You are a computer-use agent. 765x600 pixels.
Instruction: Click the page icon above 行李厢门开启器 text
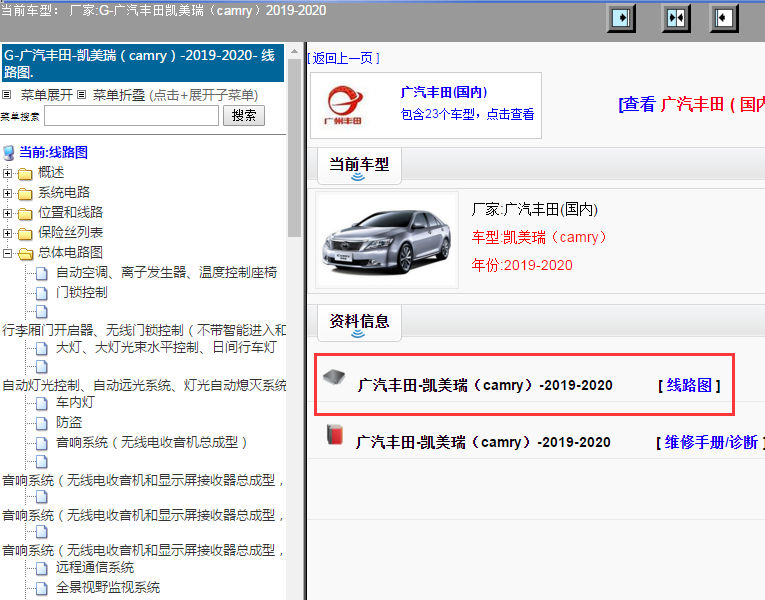tap(42, 311)
